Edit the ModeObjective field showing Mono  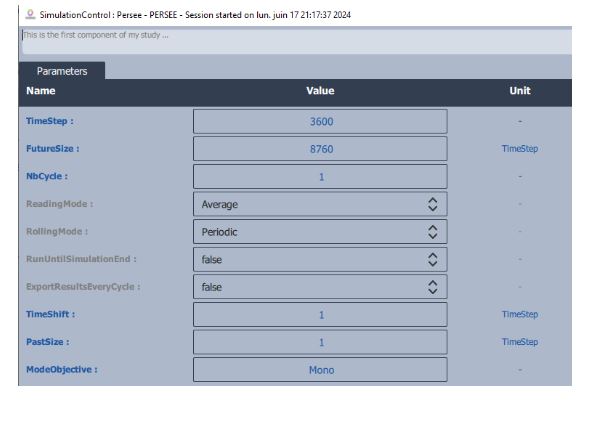(x=320, y=370)
